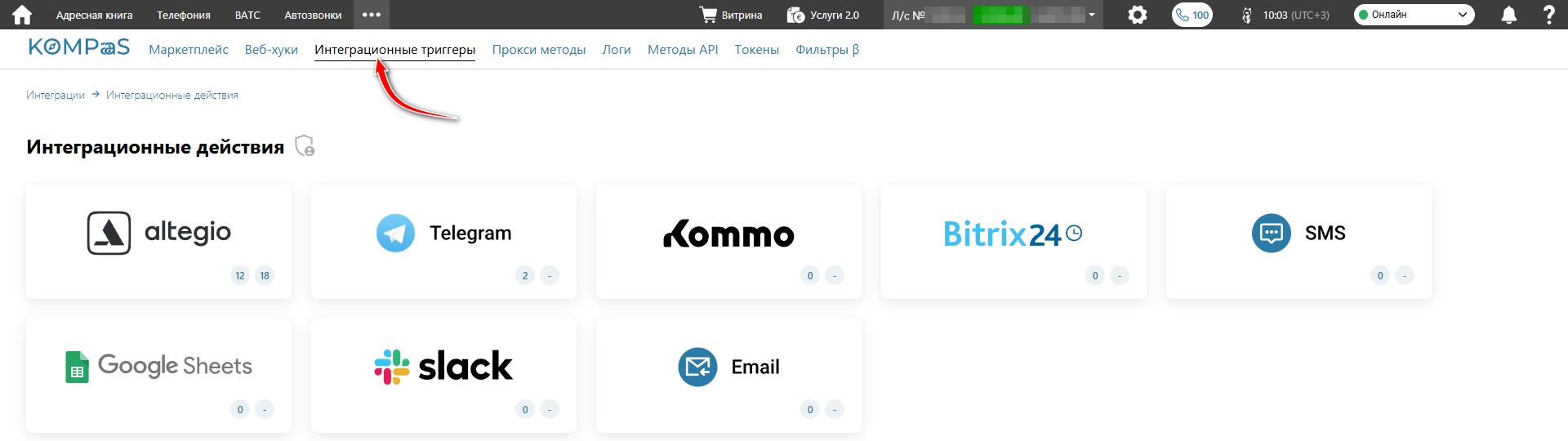
Task: Open Автозвонки menu item
Action: pos(313,15)
